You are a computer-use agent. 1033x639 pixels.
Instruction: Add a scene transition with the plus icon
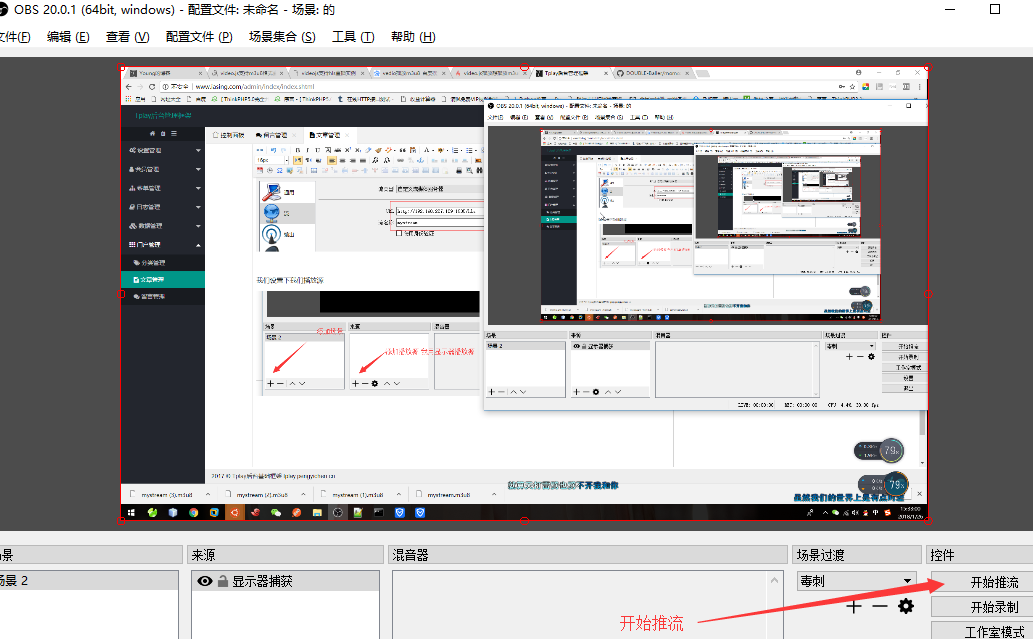pyautogui.click(x=854, y=607)
